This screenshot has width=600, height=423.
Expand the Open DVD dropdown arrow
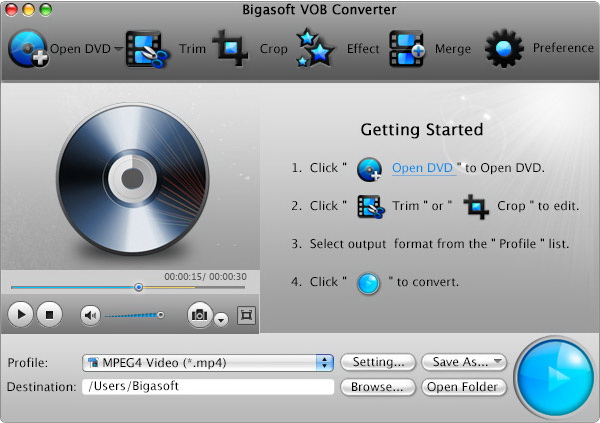point(119,49)
